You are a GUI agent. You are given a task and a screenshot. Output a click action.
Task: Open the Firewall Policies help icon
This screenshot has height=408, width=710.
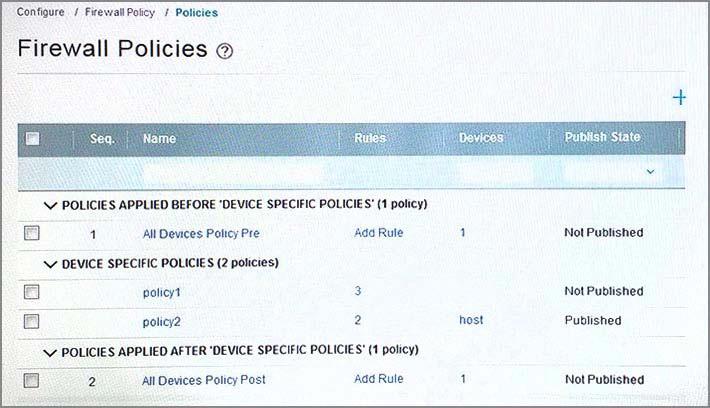pyautogui.click(x=225, y=51)
